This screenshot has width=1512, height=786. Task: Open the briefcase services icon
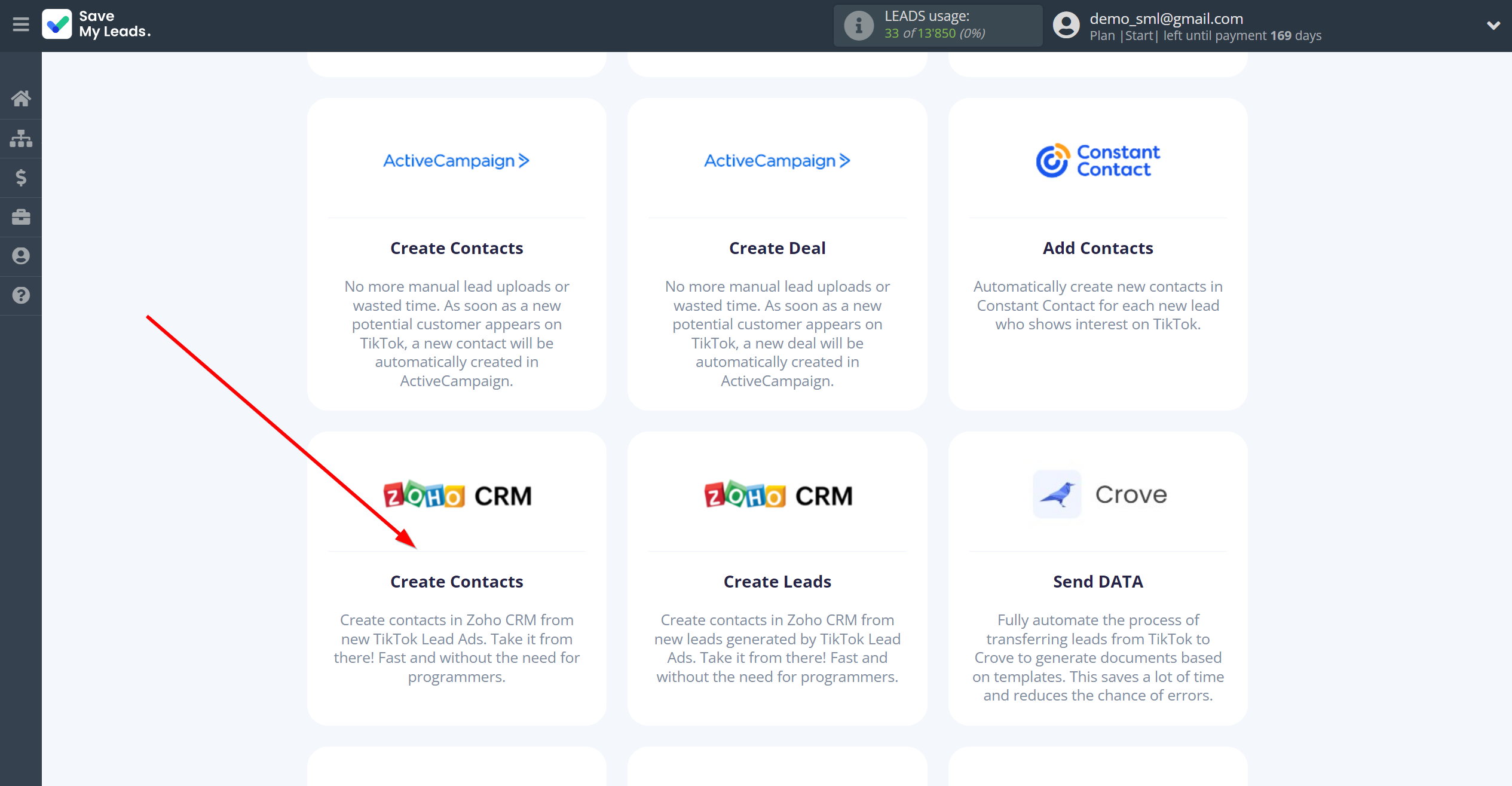pos(21,217)
